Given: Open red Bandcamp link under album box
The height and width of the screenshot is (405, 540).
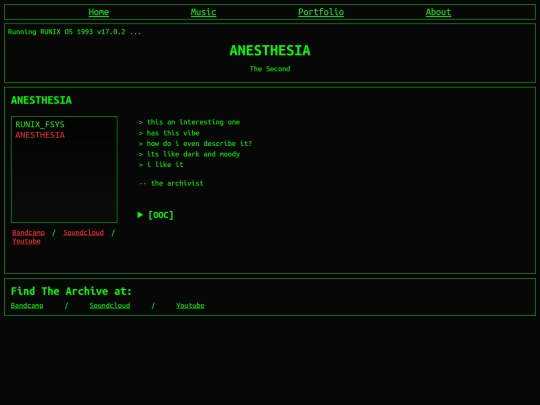Looking at the screenshot, I should (x=28, y=232).
